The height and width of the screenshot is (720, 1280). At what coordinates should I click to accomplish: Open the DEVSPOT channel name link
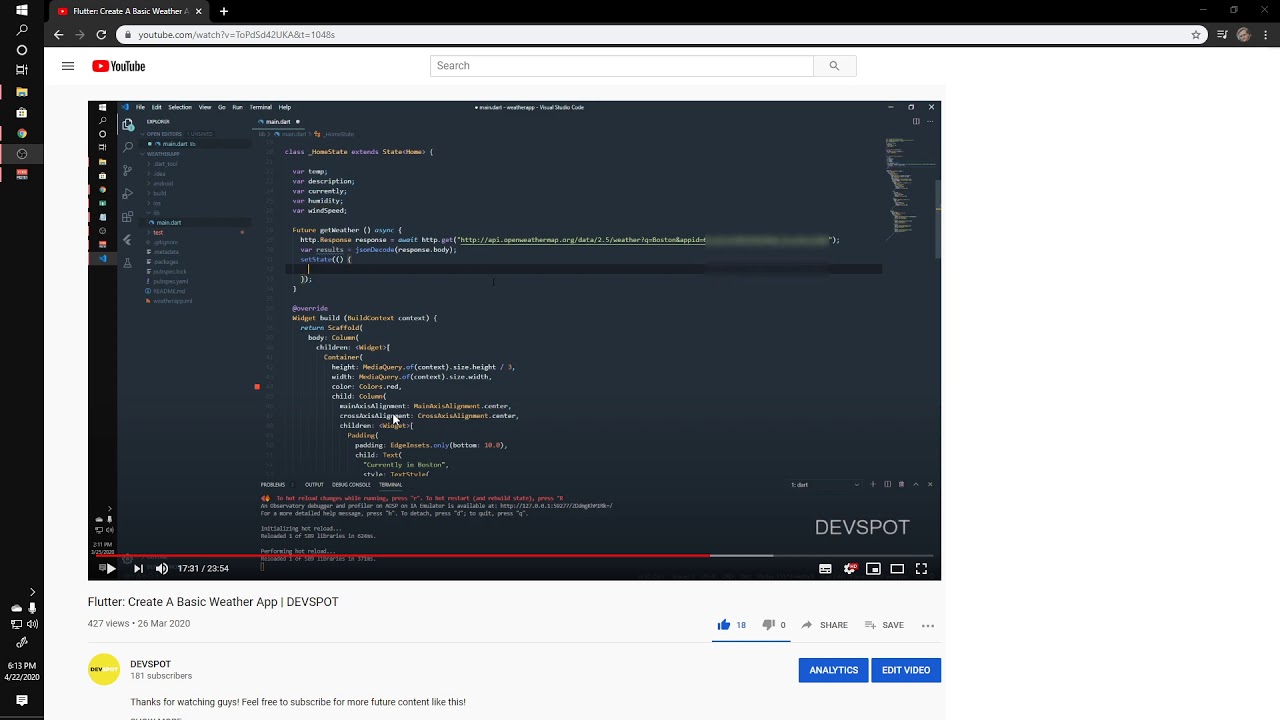tap(150, 664)
